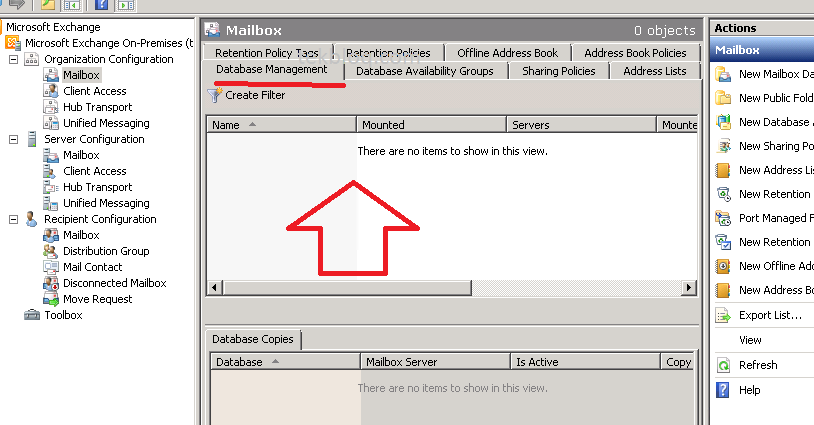Image resolution: width=814 pixels, height=425 pixels.
Task: Switch to the Sharing Policies tab
Action: pyautogui.click(x=559, y=71)
